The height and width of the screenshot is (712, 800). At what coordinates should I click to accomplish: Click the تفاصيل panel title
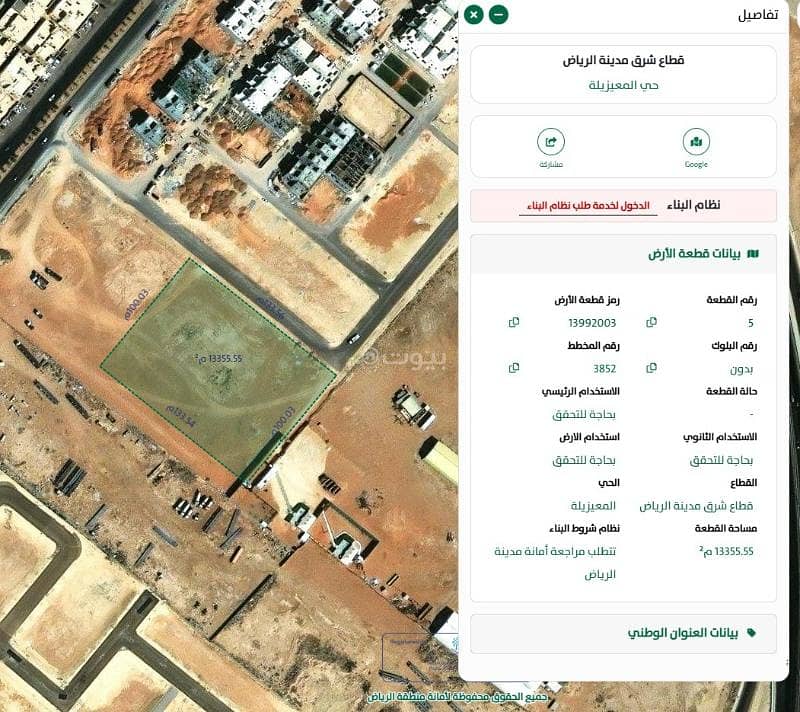click(x=762, y=15)
